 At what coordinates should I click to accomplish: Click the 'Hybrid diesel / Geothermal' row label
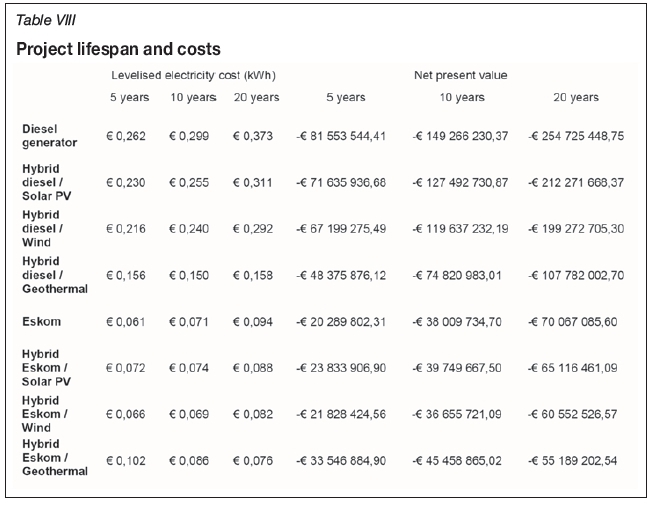pos(55,275)
